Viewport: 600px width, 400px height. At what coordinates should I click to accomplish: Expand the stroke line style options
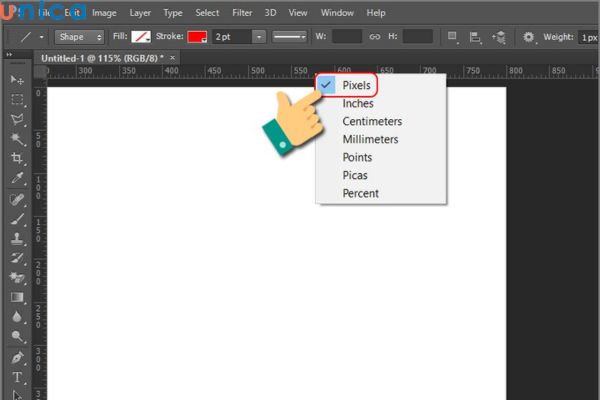(x=291, y=37)
